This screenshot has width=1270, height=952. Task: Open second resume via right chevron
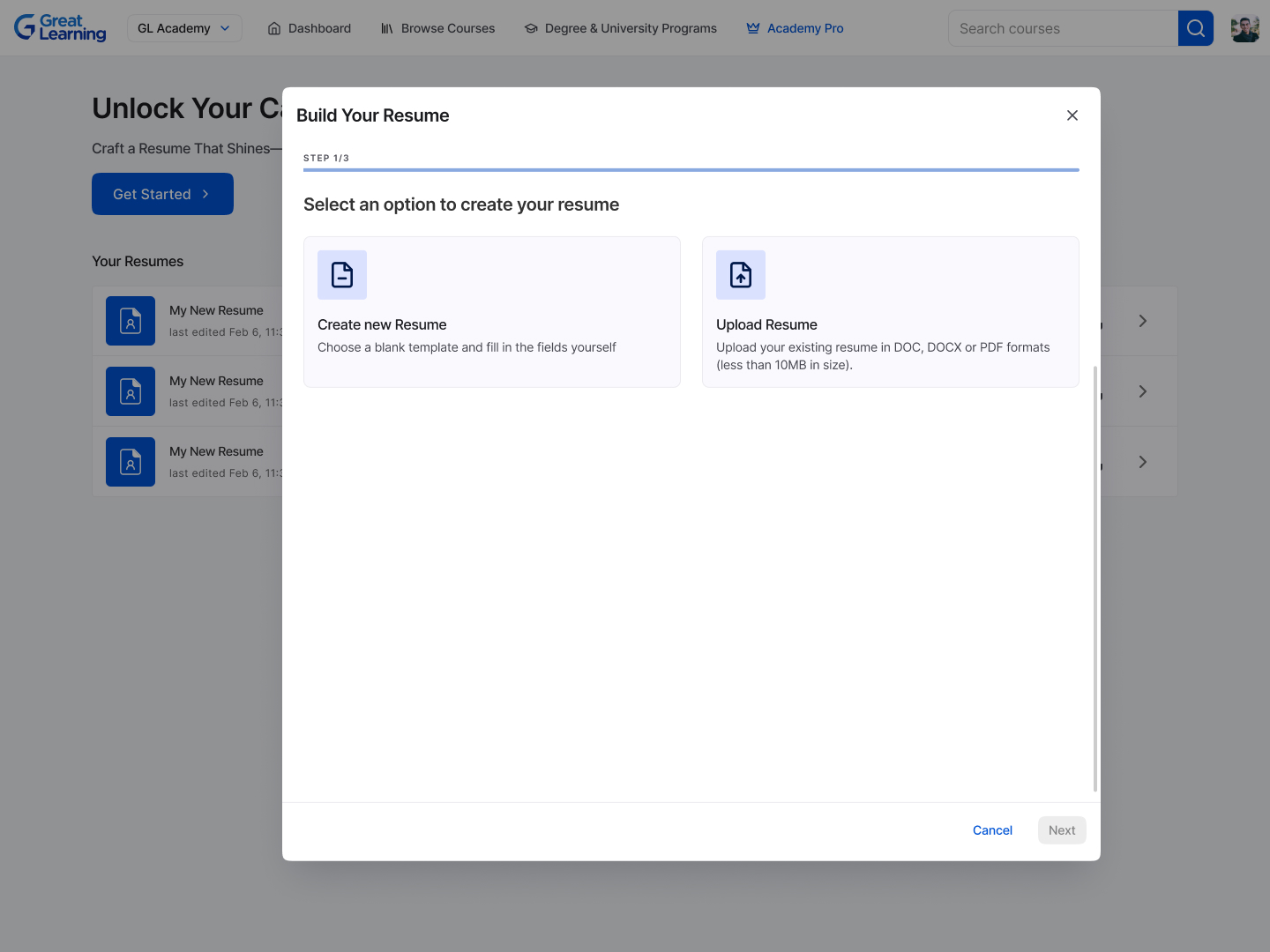[x=1142, y=391]
